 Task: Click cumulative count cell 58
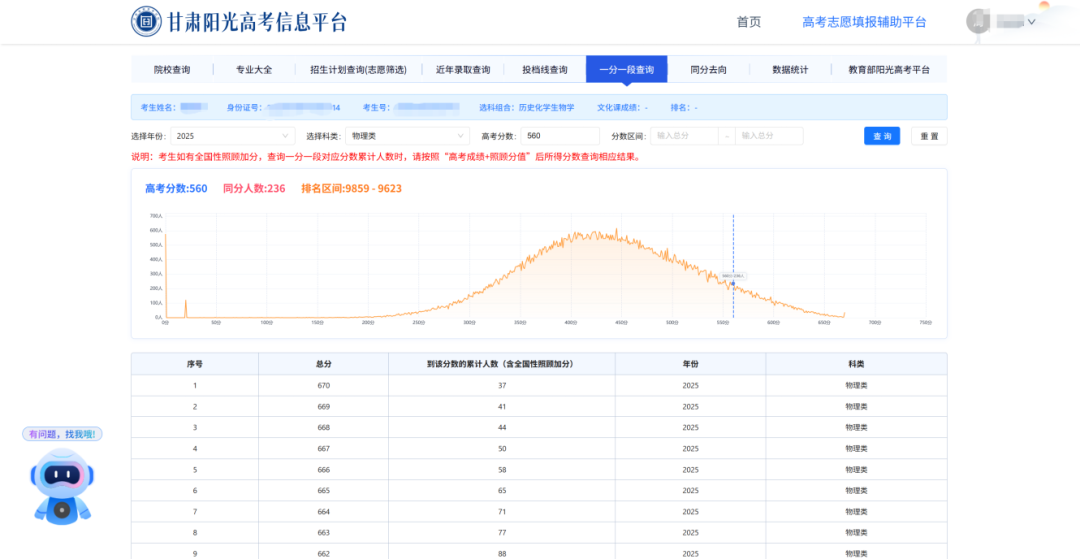[x=501, y=470]
